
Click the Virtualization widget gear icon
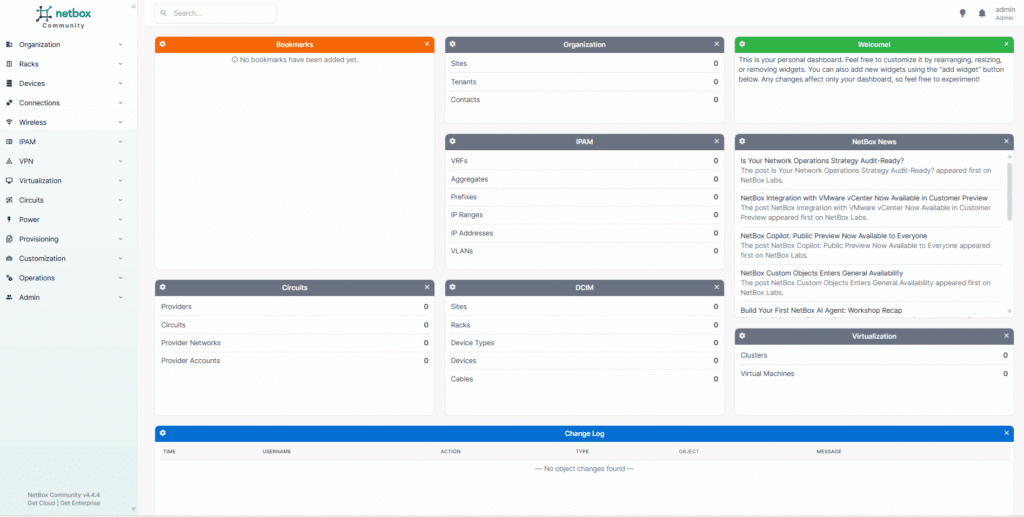742,336
